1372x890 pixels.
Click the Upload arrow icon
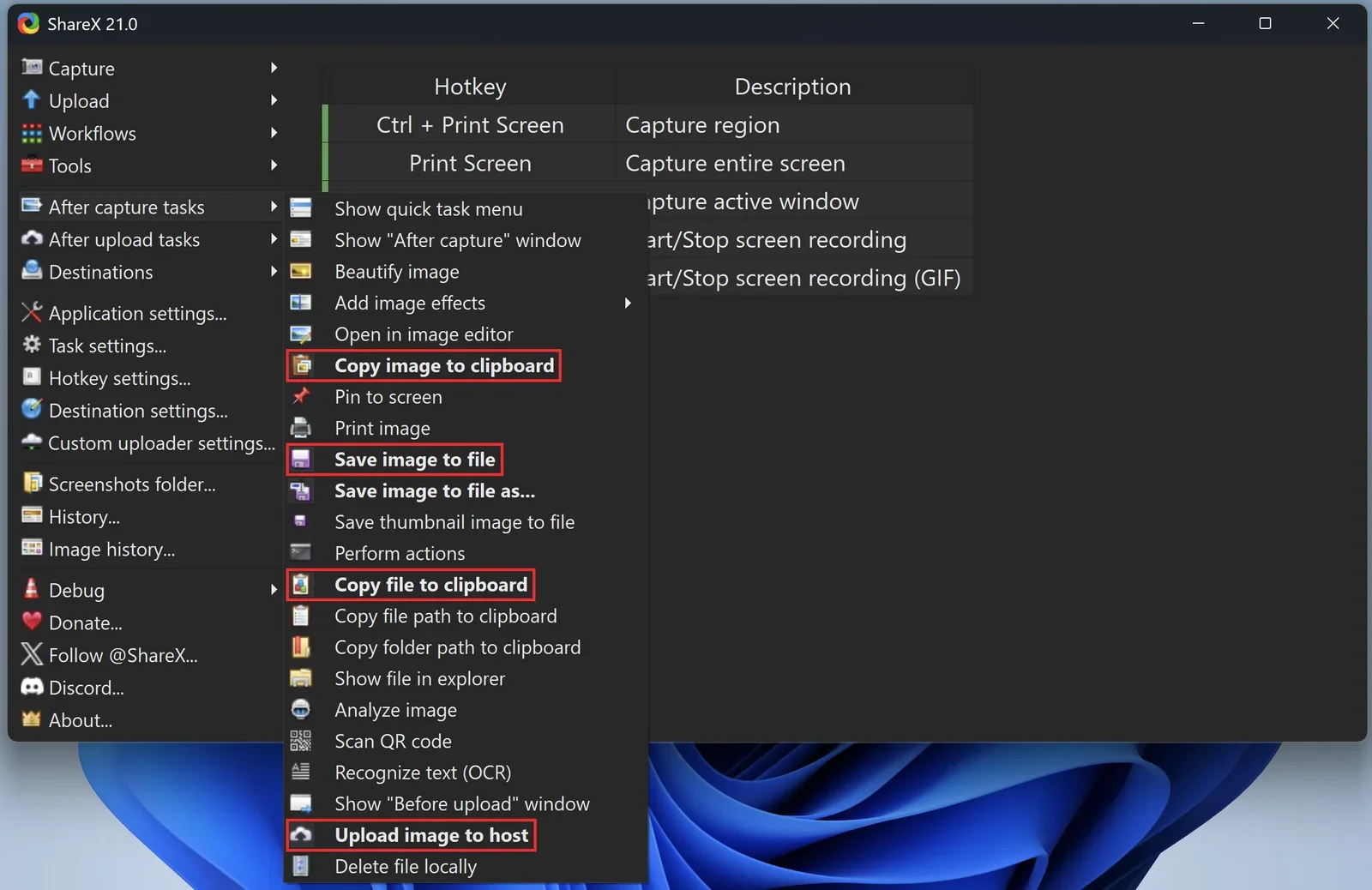coord(32,99)
